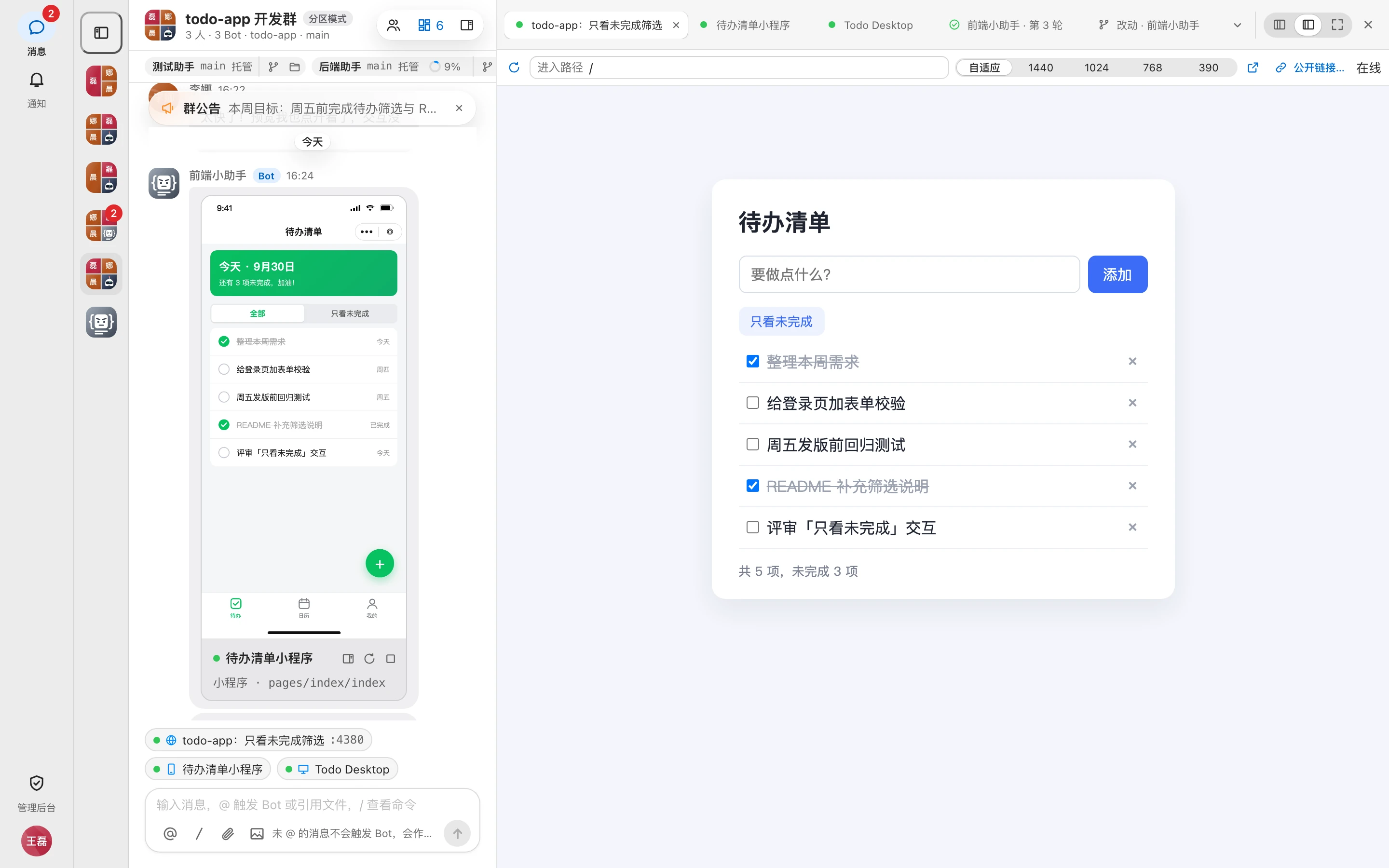Click the 添加 button

click(1117, 274)
